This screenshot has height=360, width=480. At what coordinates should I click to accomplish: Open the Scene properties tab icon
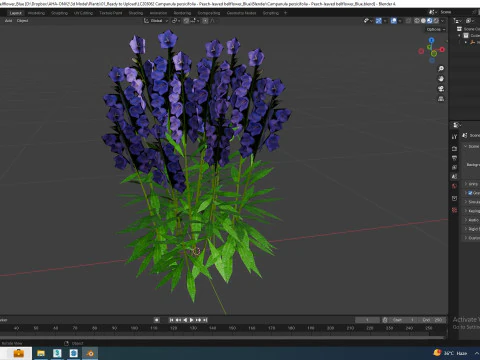tap(454, 177)
